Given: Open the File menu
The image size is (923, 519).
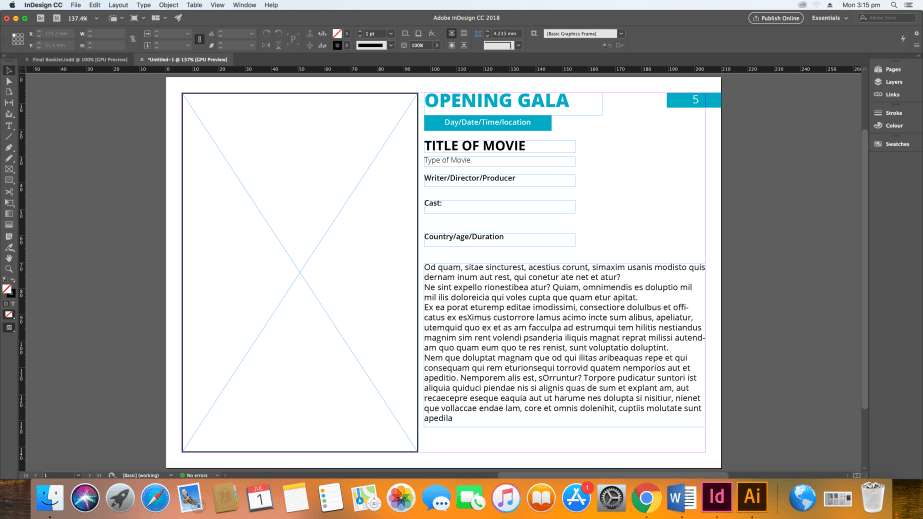Looking at the screenshot, I should coord(75,5).
